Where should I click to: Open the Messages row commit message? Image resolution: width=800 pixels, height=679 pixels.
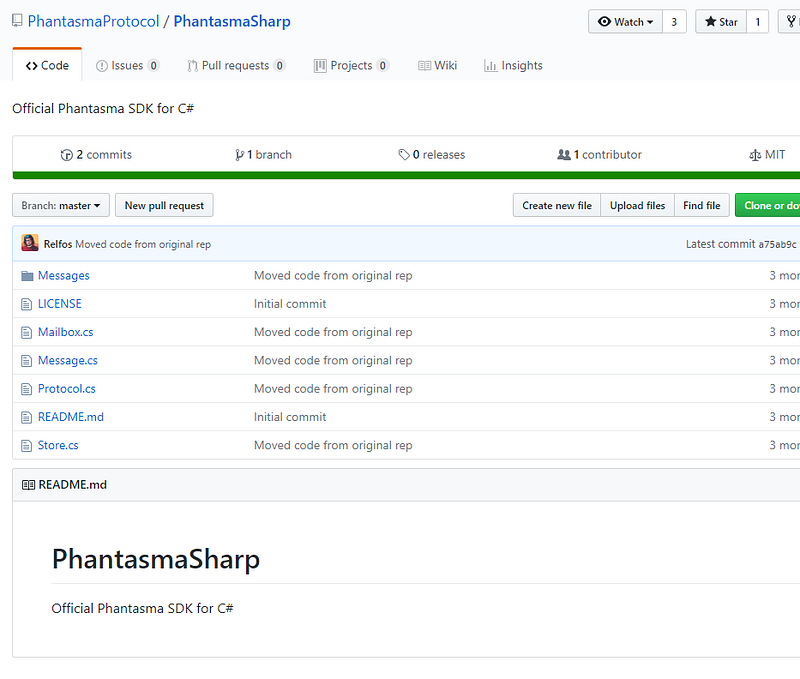pos(333,275)
